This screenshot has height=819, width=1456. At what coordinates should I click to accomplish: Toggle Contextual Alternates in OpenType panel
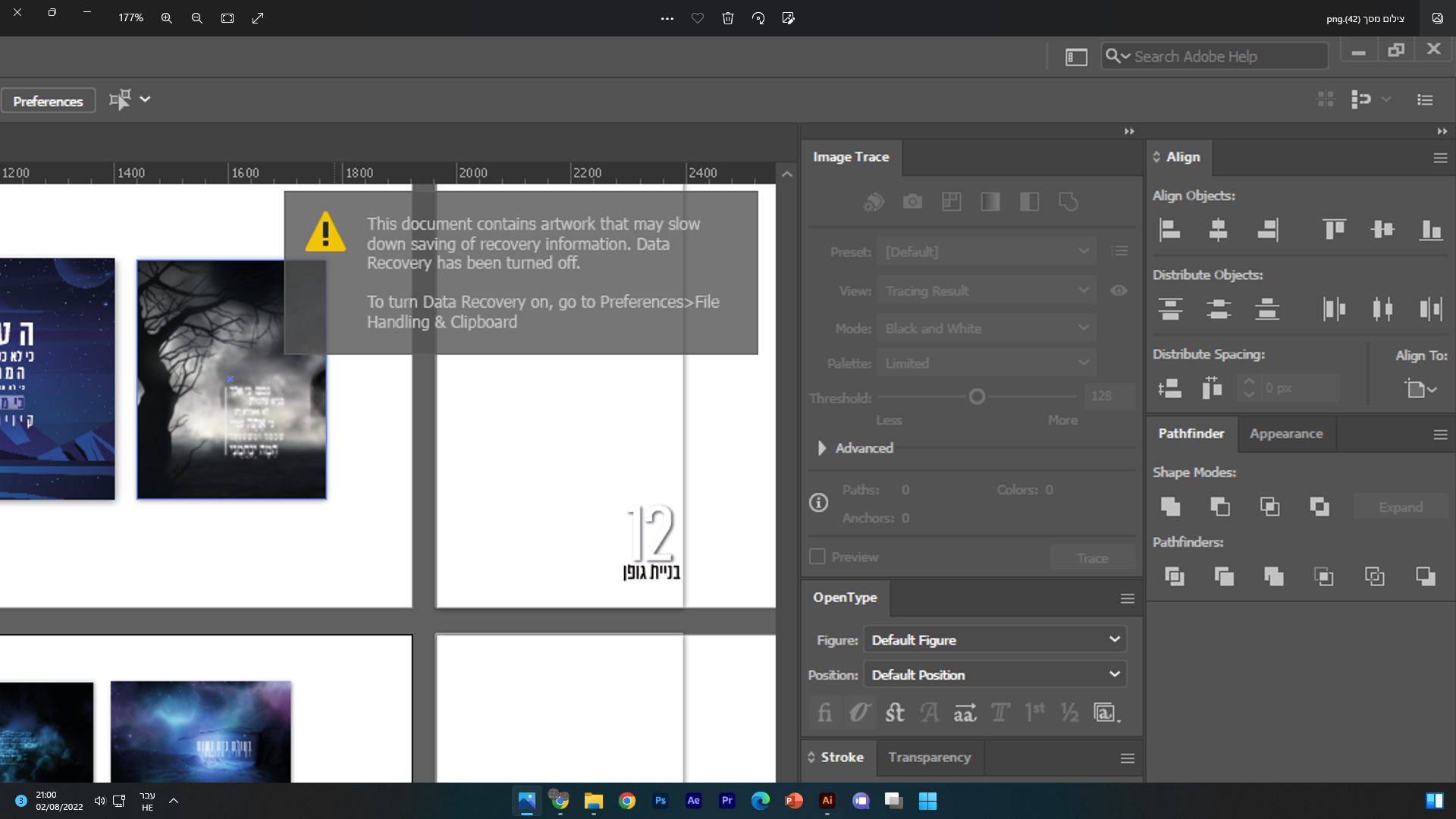pyautogui.click(x=859, y=713)
